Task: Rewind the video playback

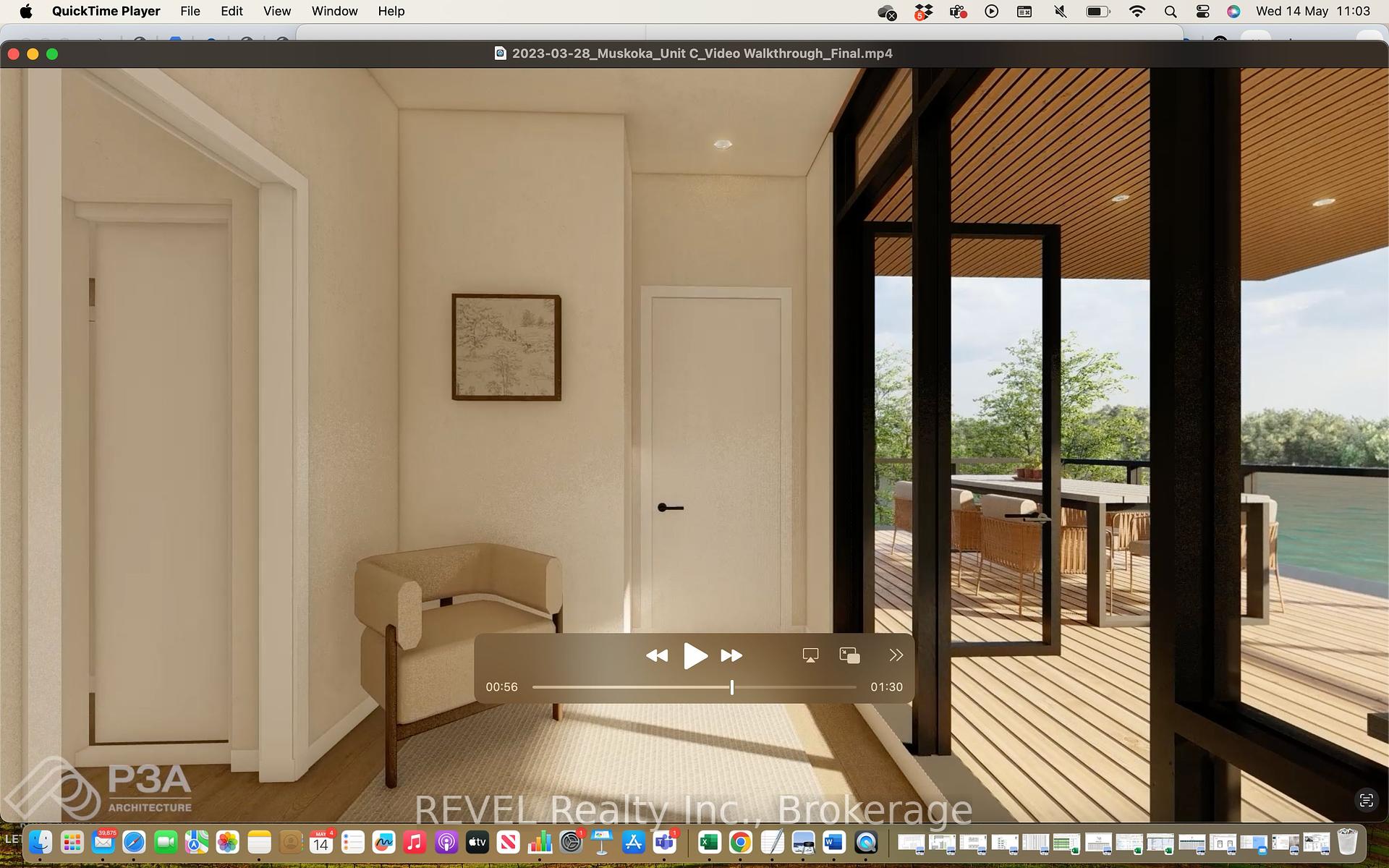Action: [x=657, y=655]
